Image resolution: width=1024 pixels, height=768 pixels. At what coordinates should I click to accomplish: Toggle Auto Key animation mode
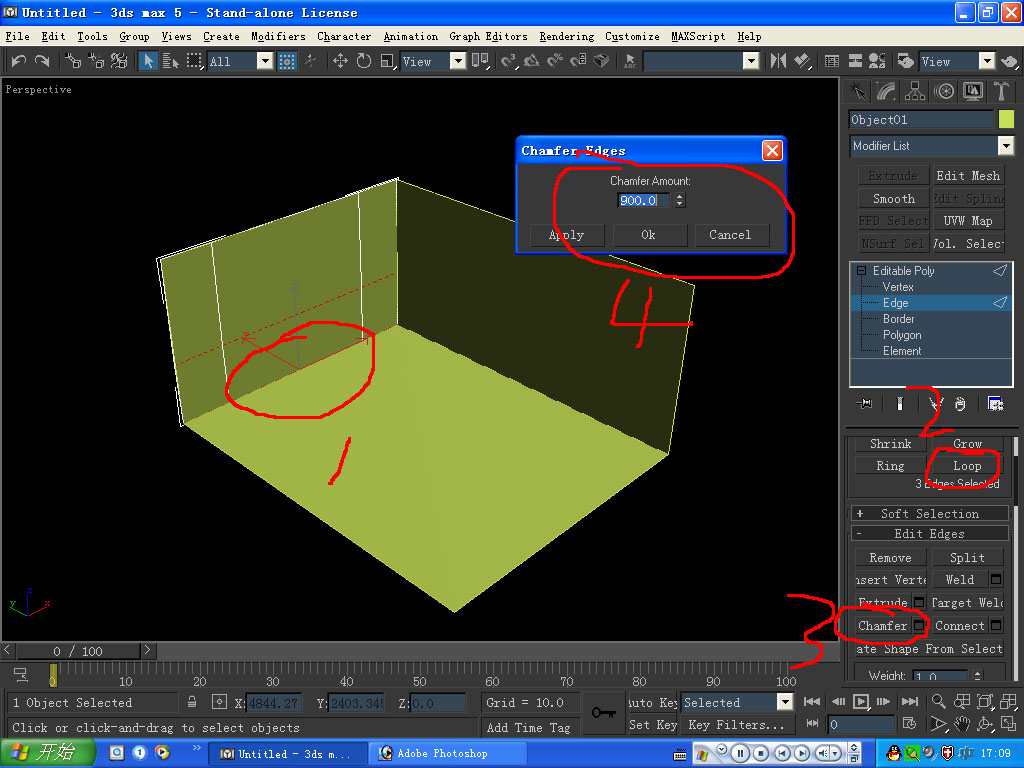652,703
